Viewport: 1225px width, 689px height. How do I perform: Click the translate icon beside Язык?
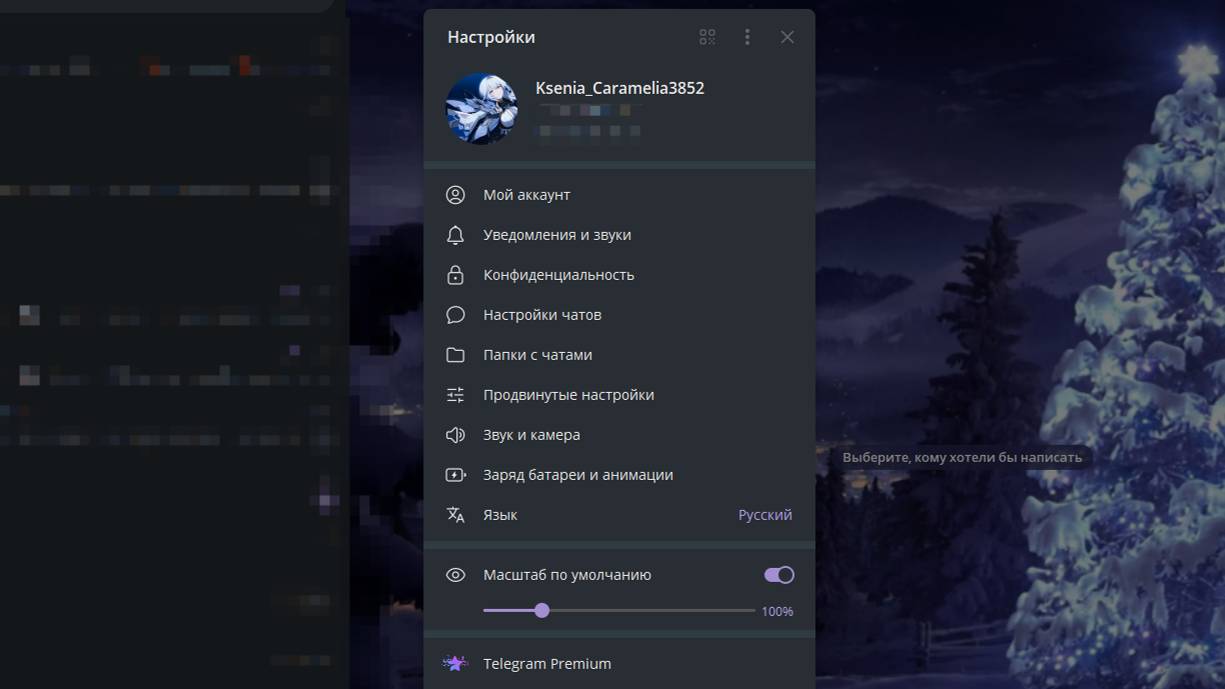[x=455, y=515]
